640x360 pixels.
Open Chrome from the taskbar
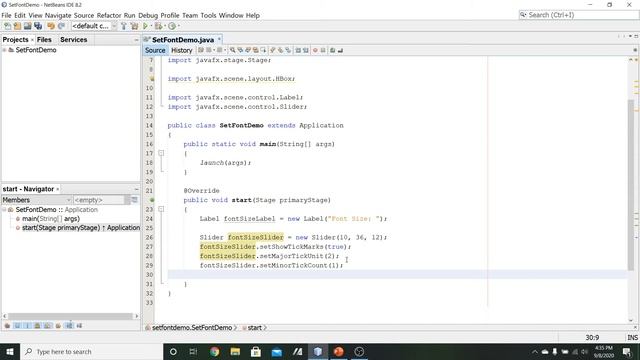click(x=214, y=351)
